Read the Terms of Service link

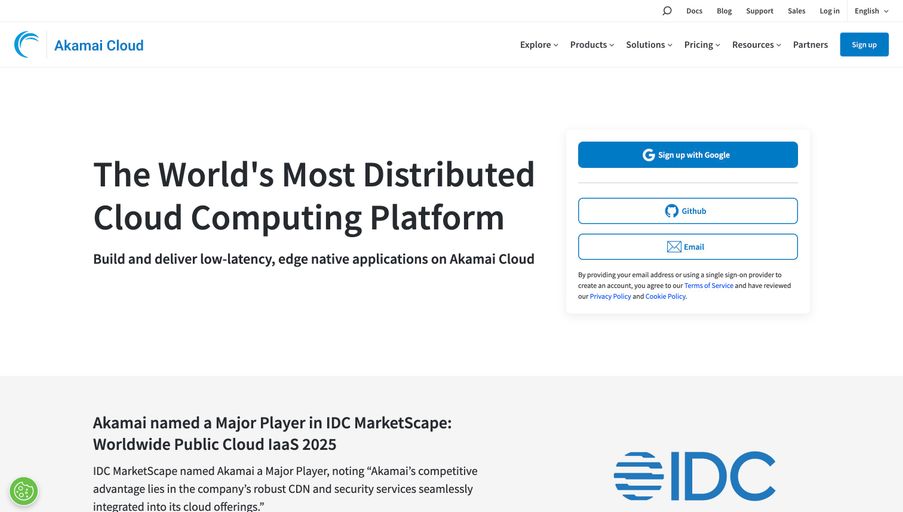point(708,286)
